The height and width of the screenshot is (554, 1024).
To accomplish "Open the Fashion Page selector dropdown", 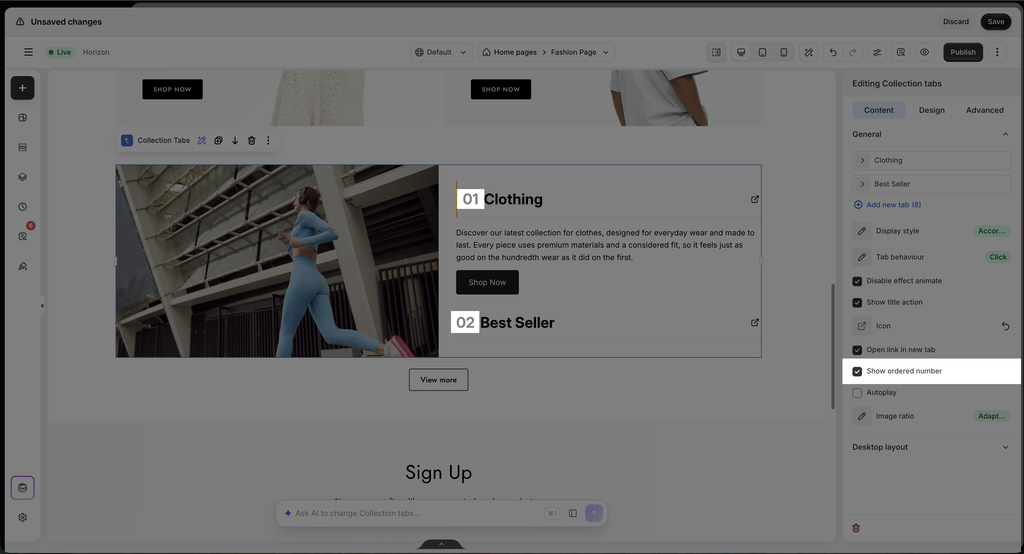I will tap(579, 52).
